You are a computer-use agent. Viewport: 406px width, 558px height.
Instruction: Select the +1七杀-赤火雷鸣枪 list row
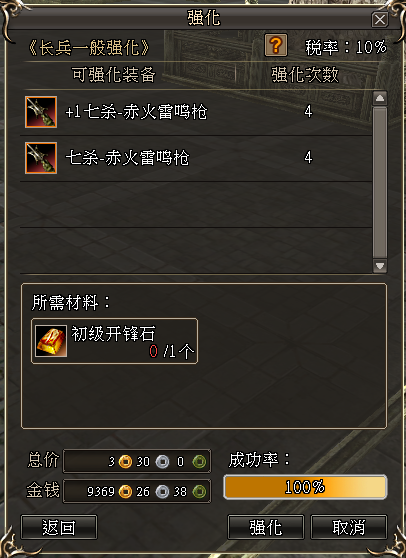pos(196,112)
